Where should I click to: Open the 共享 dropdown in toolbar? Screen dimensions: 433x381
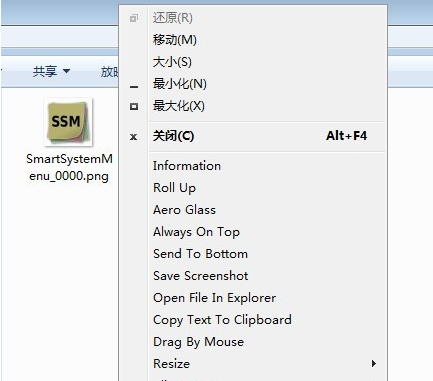click(x=51, y=71)
